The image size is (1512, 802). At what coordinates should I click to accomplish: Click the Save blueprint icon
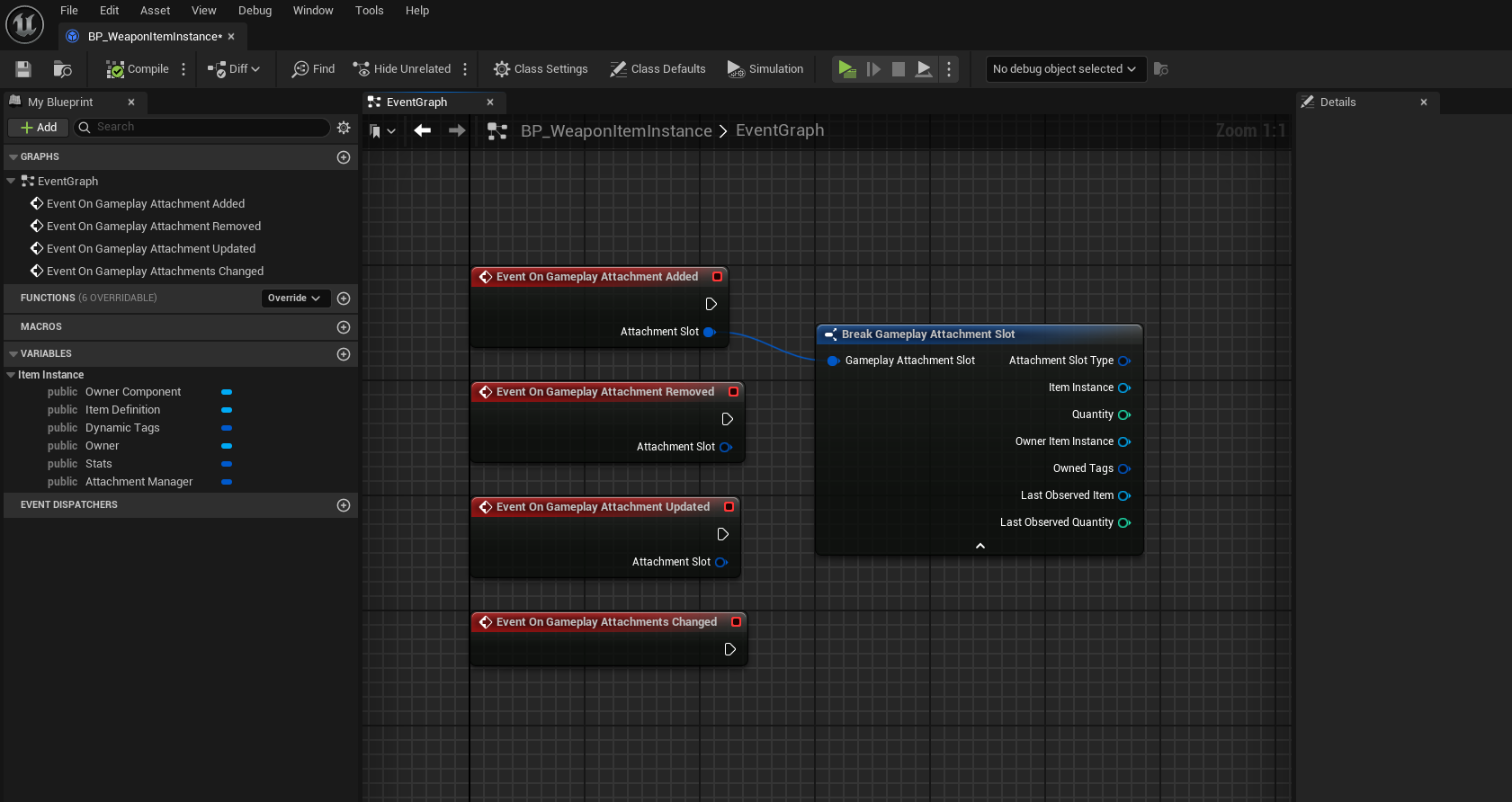pyautogui.click(x=23, y=69)
